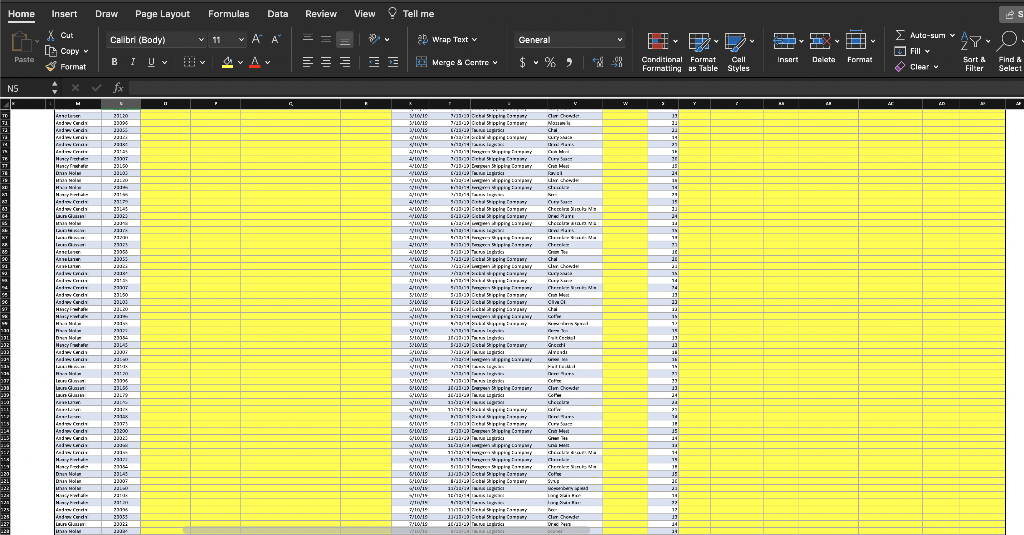This screenshot has height=535, width=1024.
Task: Switch to the Formulas tab
Action: (x=229, y=14)
